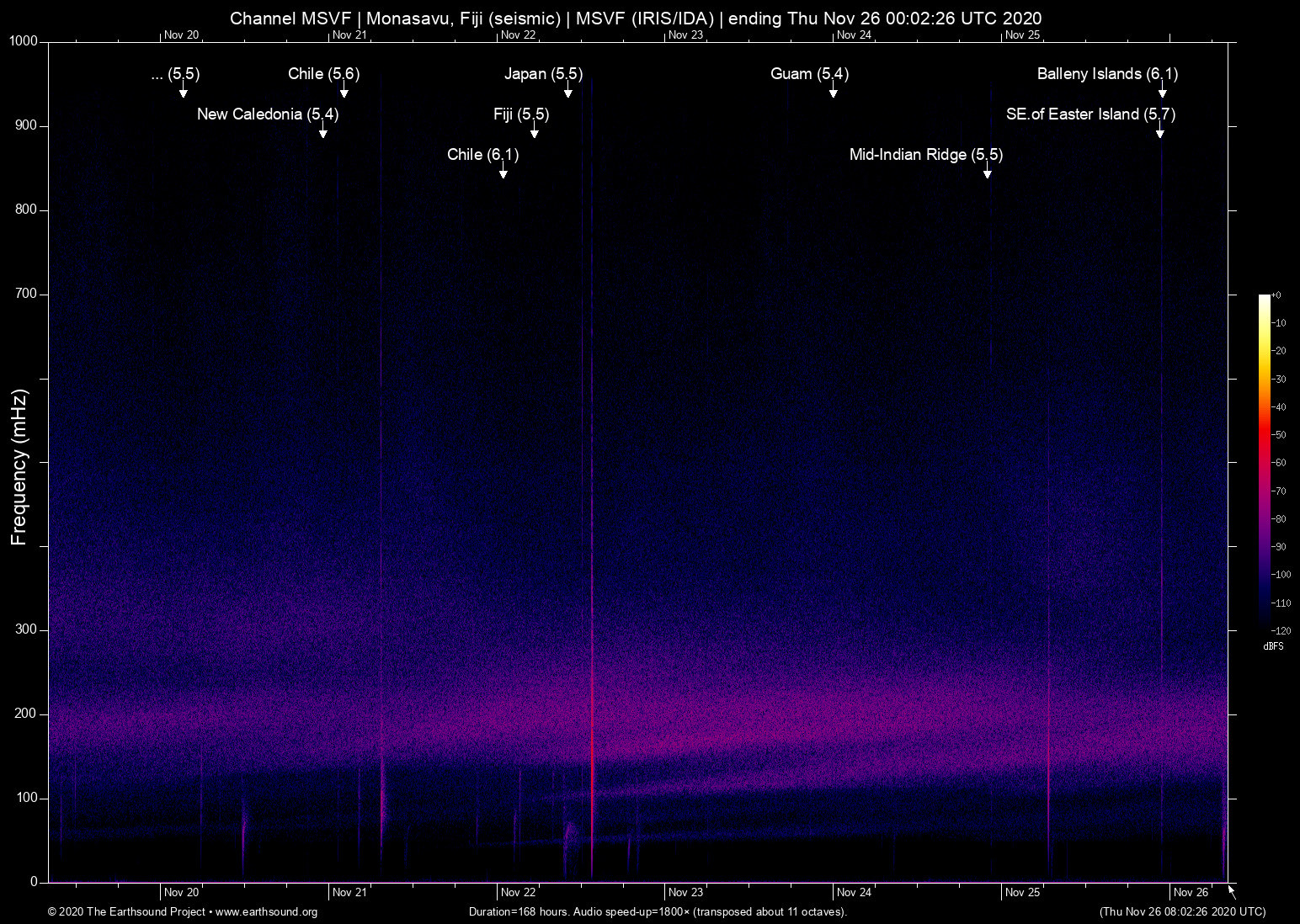Click the -90 value on dBFS scale
Viewport: 1300px width, 924px height.
coord(1279,547)
